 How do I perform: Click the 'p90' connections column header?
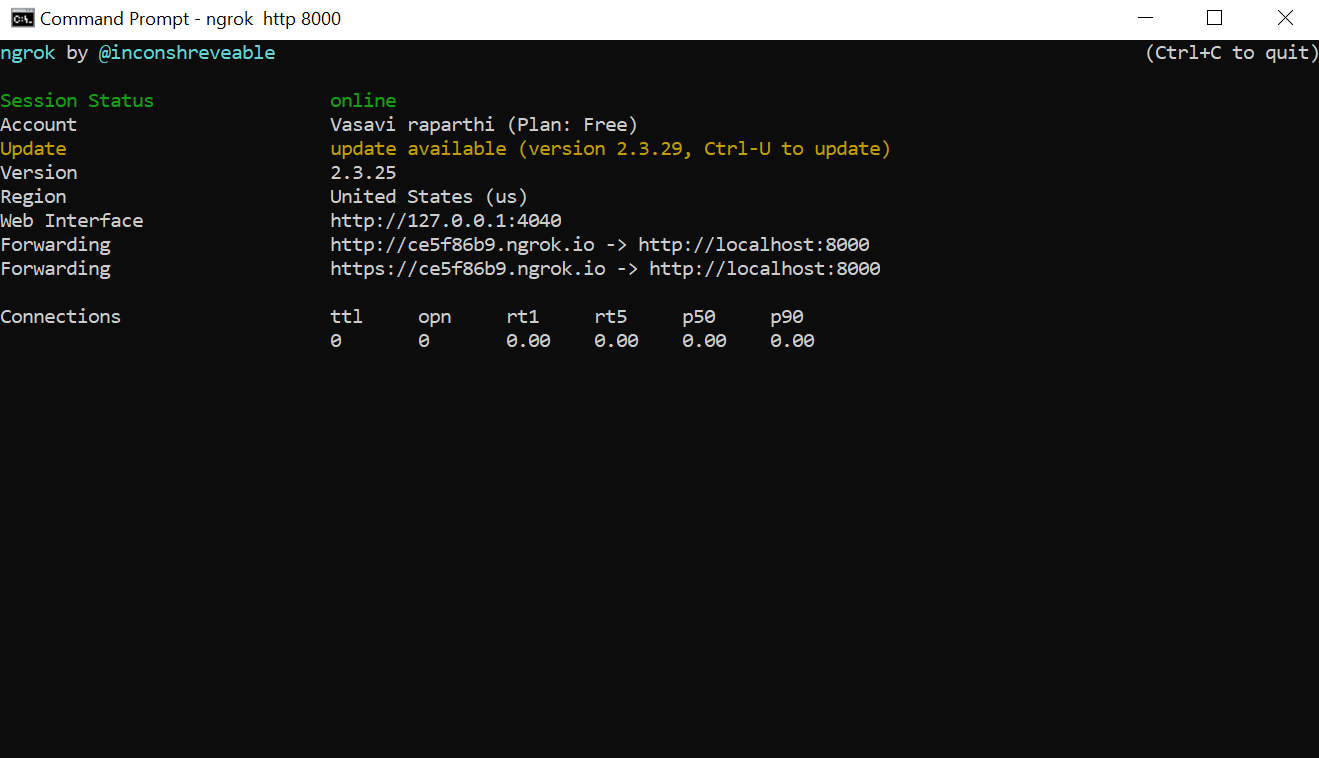787,317
